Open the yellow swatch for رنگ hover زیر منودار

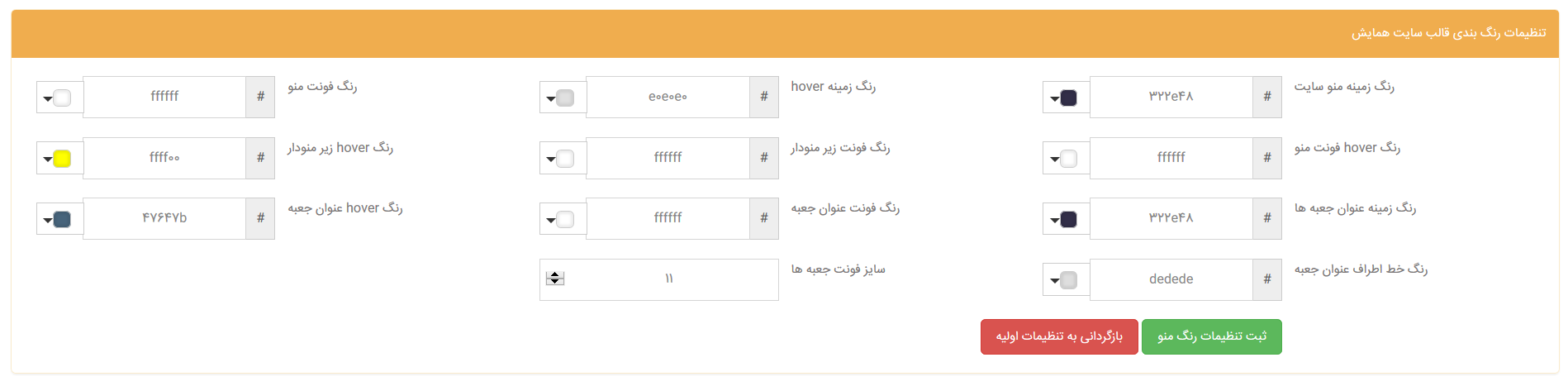point(59,159)
